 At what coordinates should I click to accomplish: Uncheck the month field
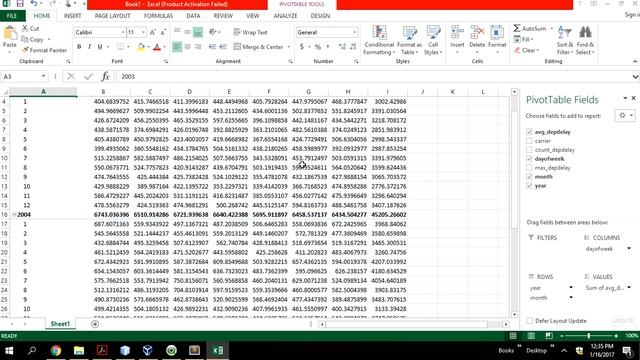tap(529, 177)
